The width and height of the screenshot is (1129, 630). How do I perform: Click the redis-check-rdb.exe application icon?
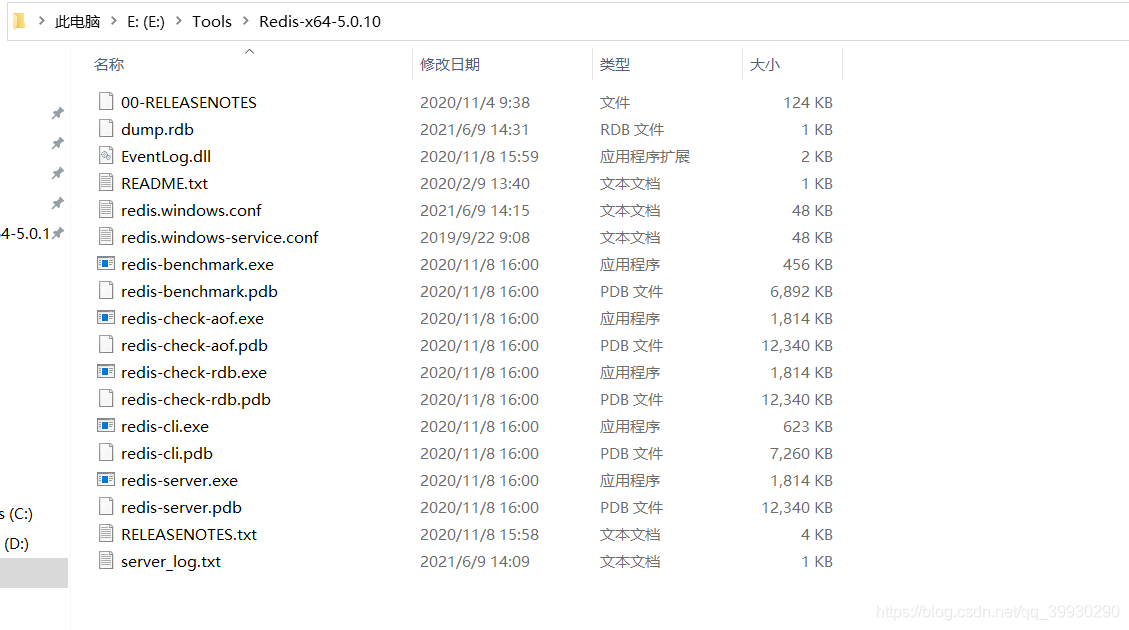(x=106, y=372)
